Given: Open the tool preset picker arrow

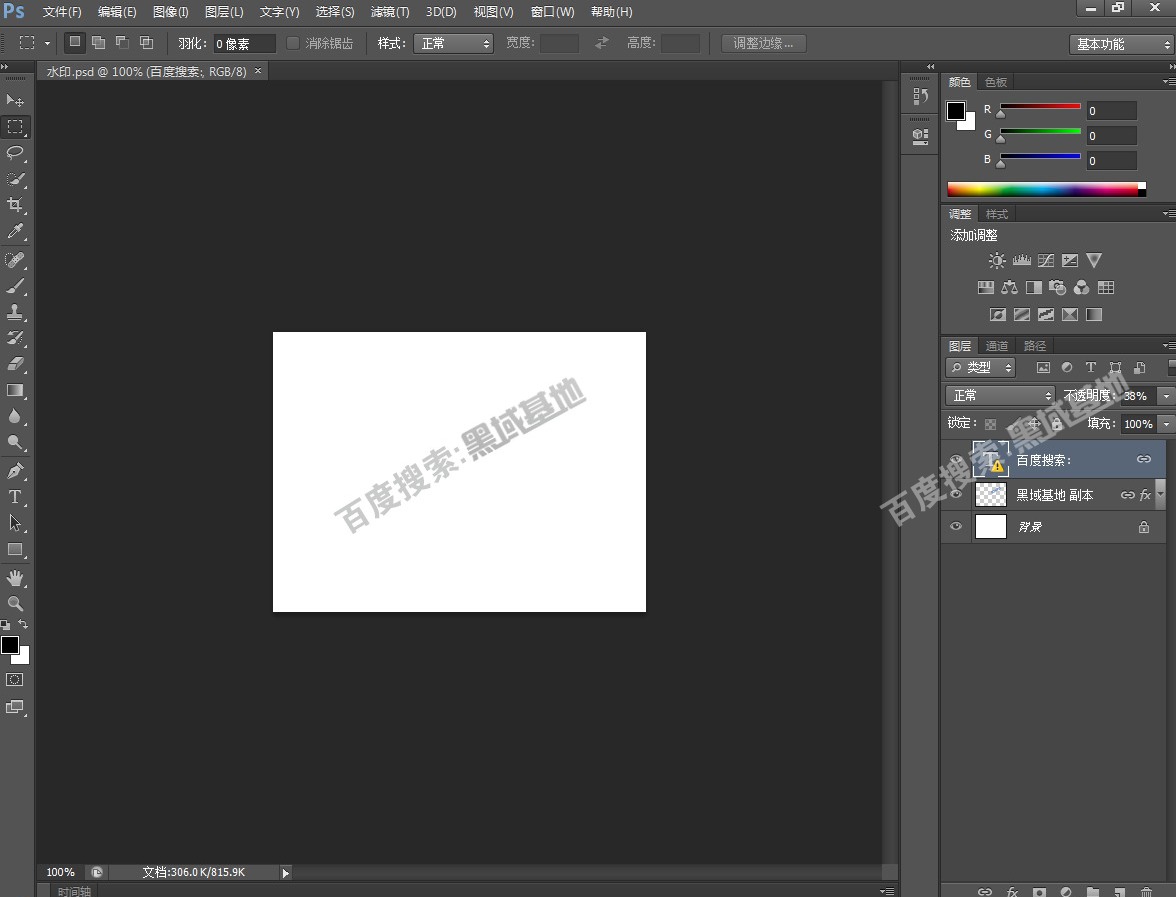Looking at the screenshot, I should pos(47,44).
